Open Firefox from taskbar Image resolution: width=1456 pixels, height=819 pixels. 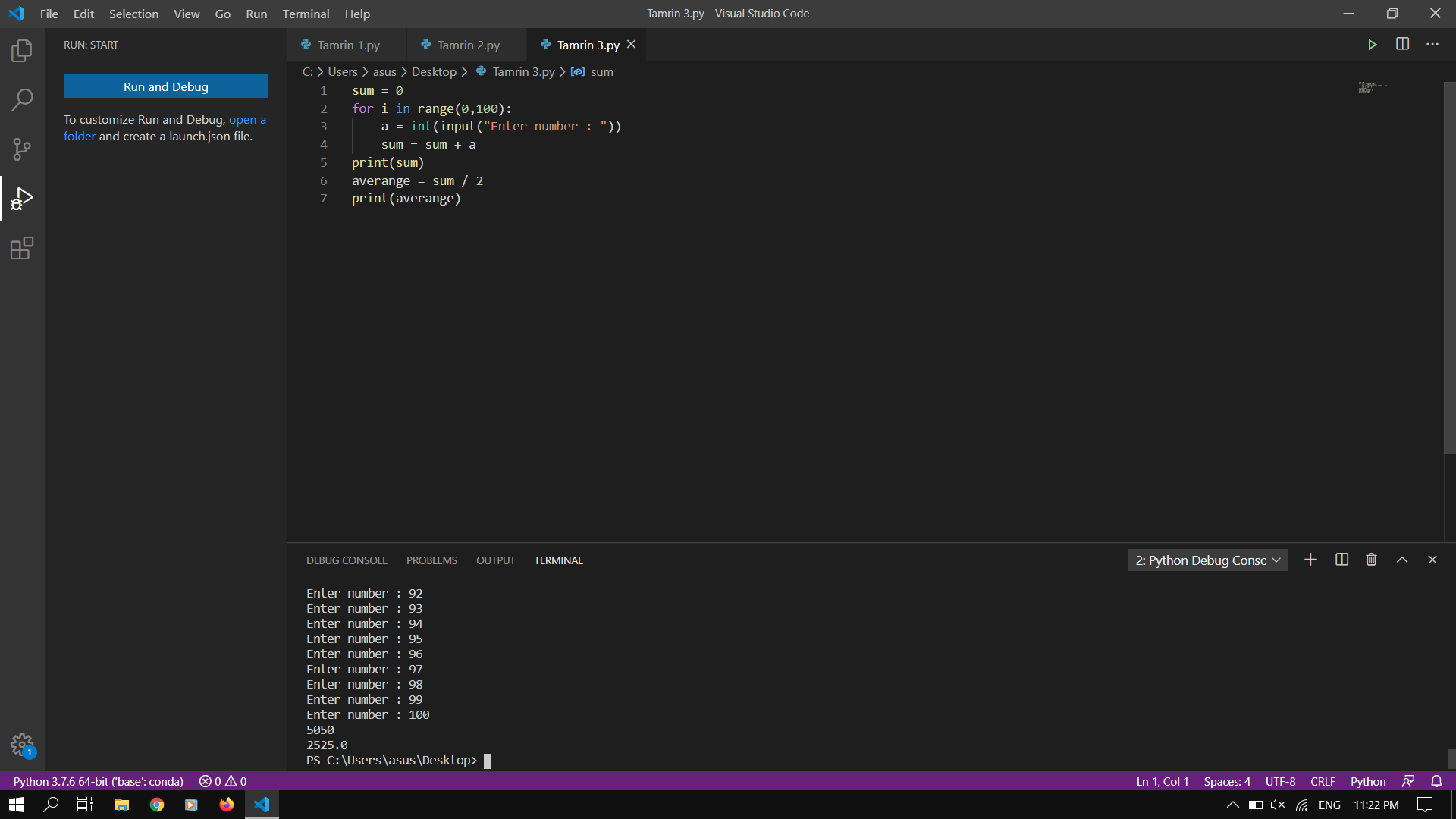(x=226, y=805)
